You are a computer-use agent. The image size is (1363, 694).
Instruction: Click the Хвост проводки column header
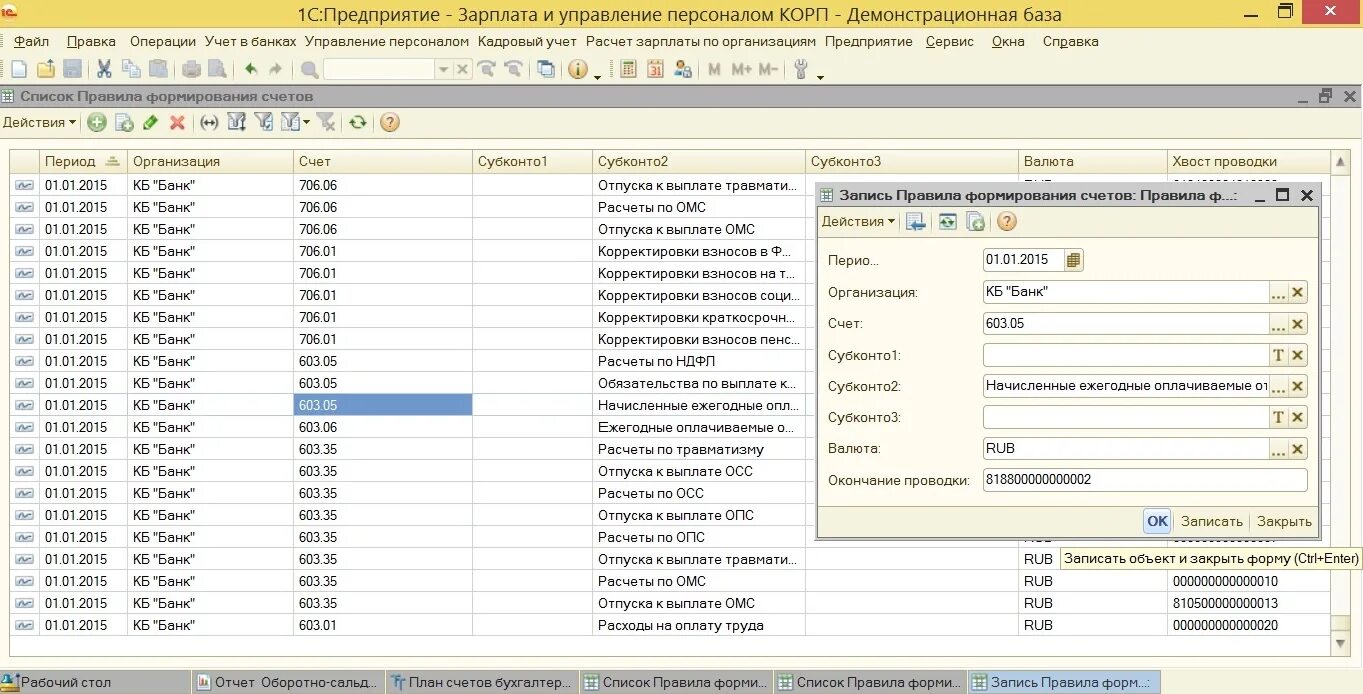click(x=1248, y=161)
